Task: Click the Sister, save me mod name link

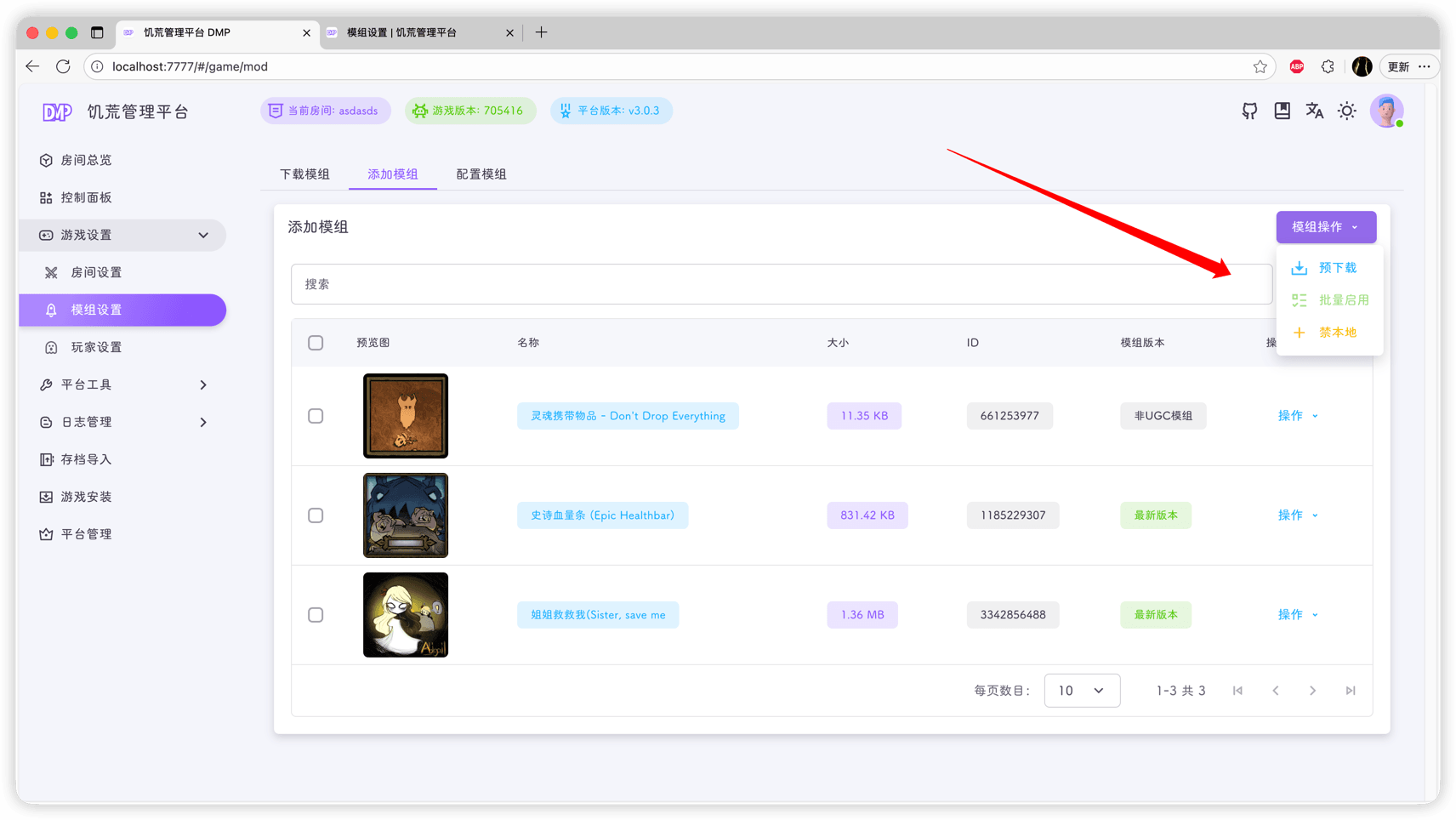Action: [598, 615]
